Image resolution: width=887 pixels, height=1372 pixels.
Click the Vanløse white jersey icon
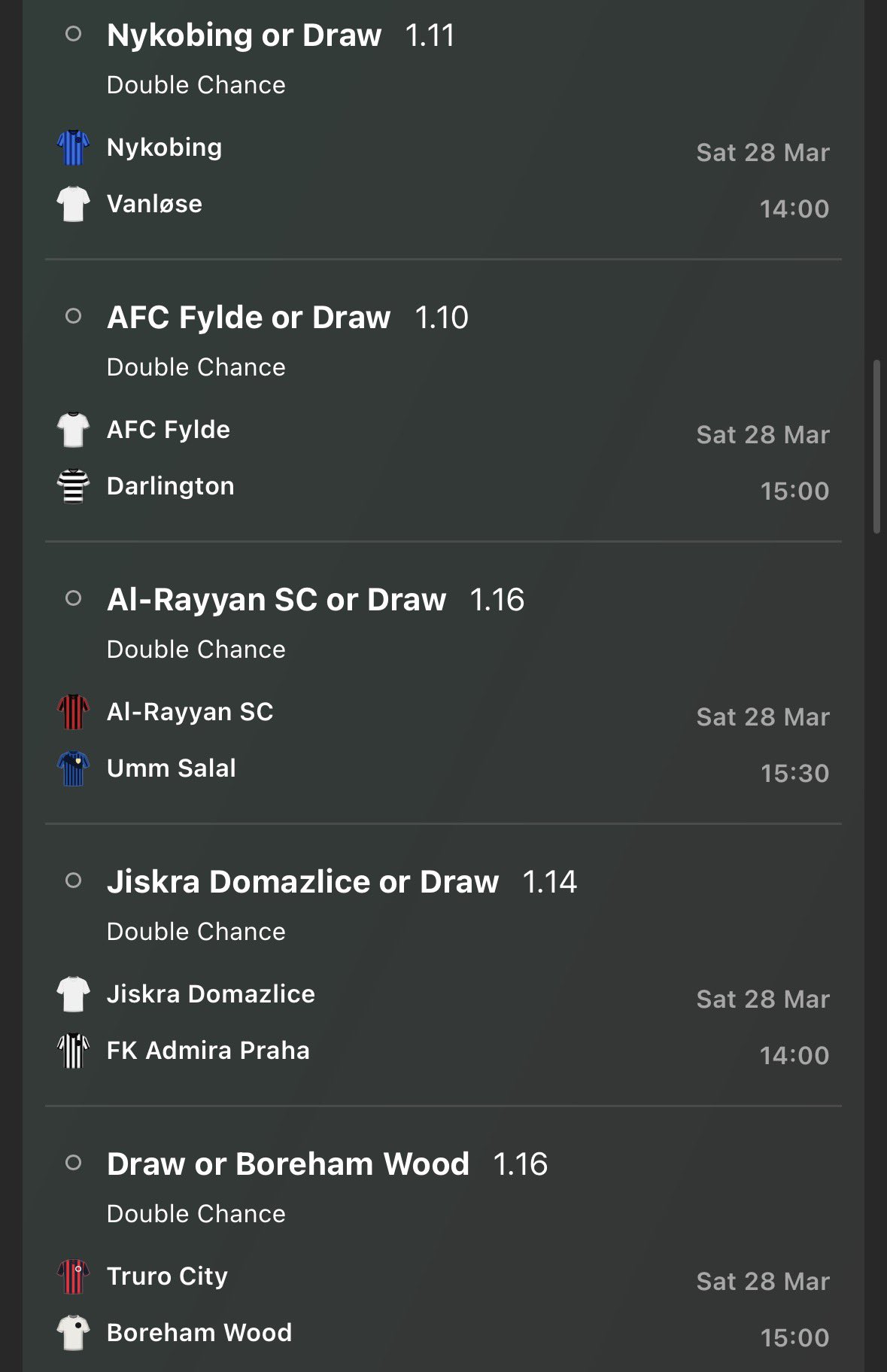tap(74, 204)
